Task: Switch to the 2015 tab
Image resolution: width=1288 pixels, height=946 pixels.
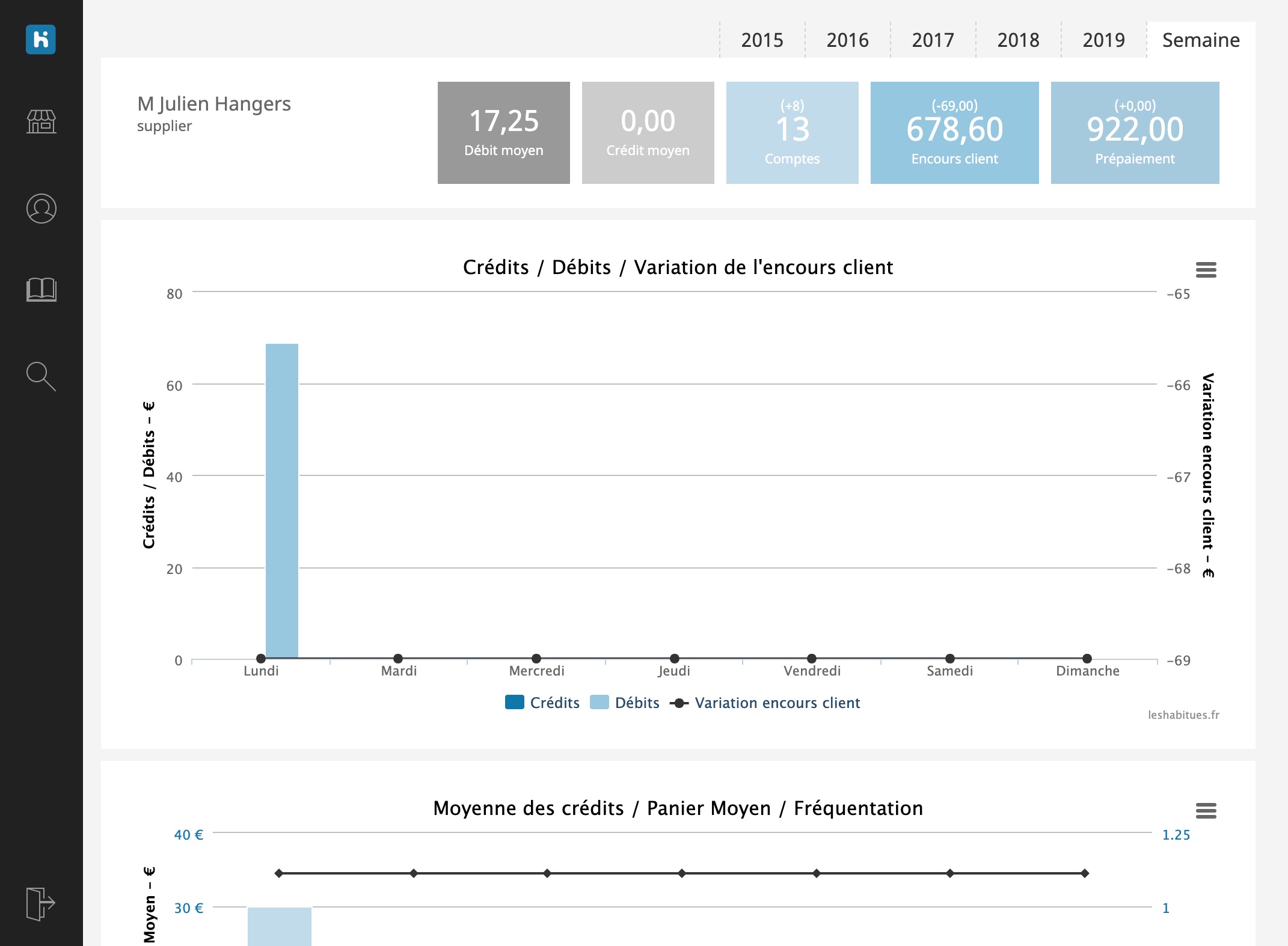Action: coord(762,40)
